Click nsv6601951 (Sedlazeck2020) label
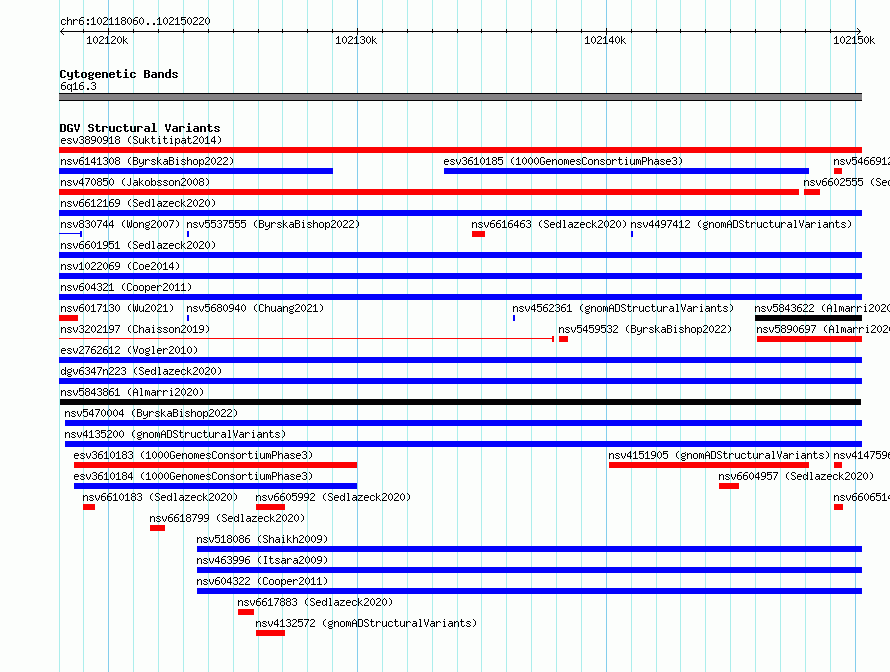This screenshot has width=890, height=672. (x=138, y=245)
